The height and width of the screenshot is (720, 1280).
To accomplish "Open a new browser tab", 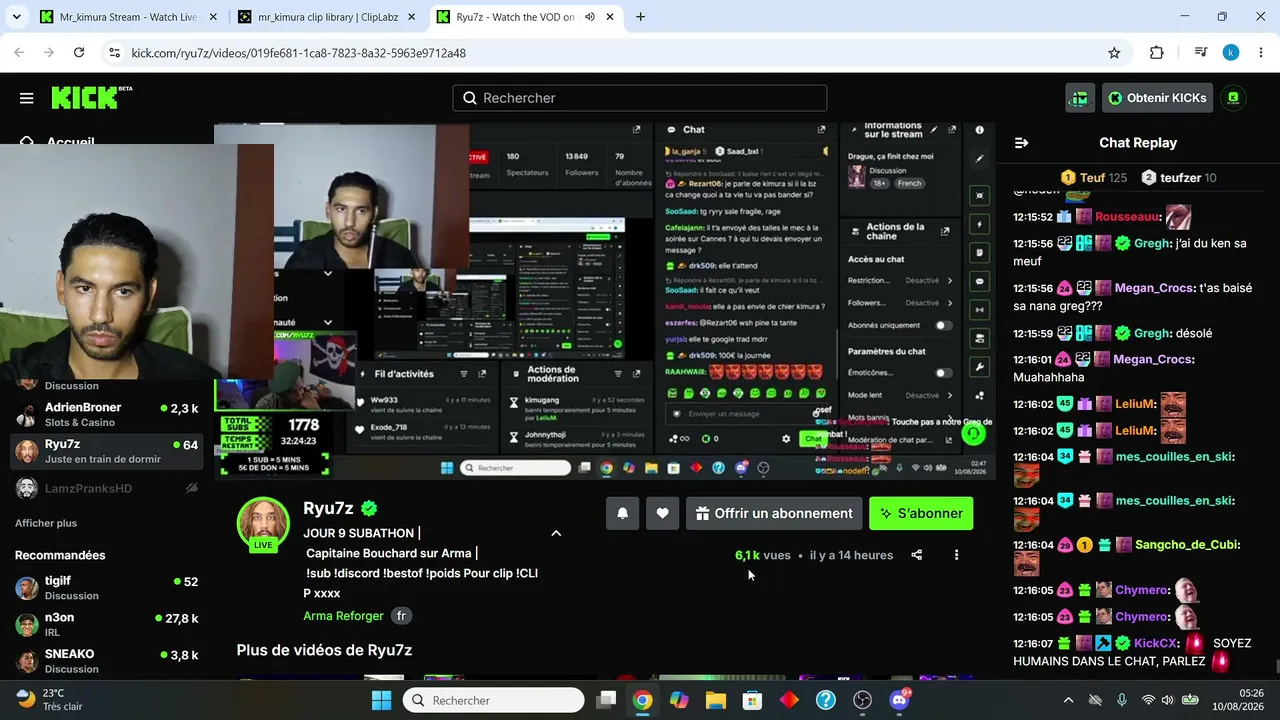I will click(x=640, y=17).
